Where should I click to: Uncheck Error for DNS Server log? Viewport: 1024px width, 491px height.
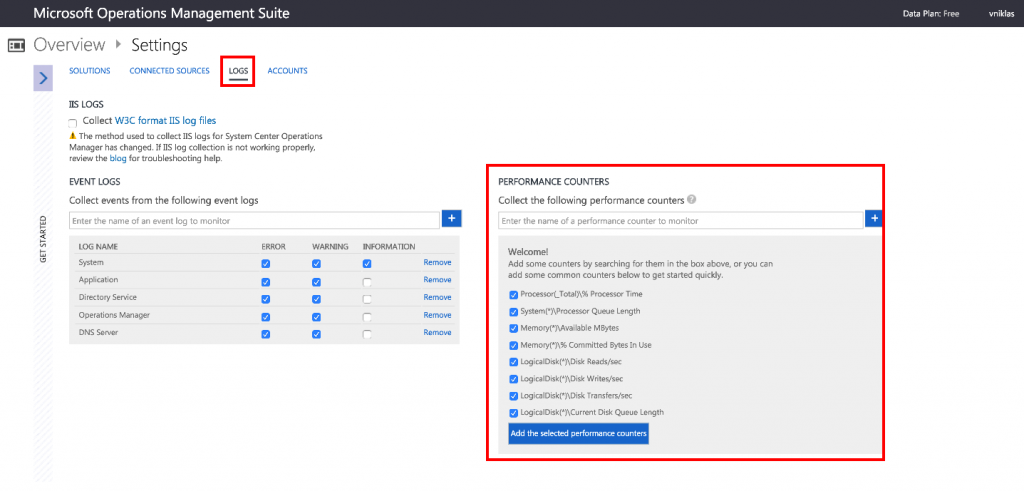[x=266, y=334]
